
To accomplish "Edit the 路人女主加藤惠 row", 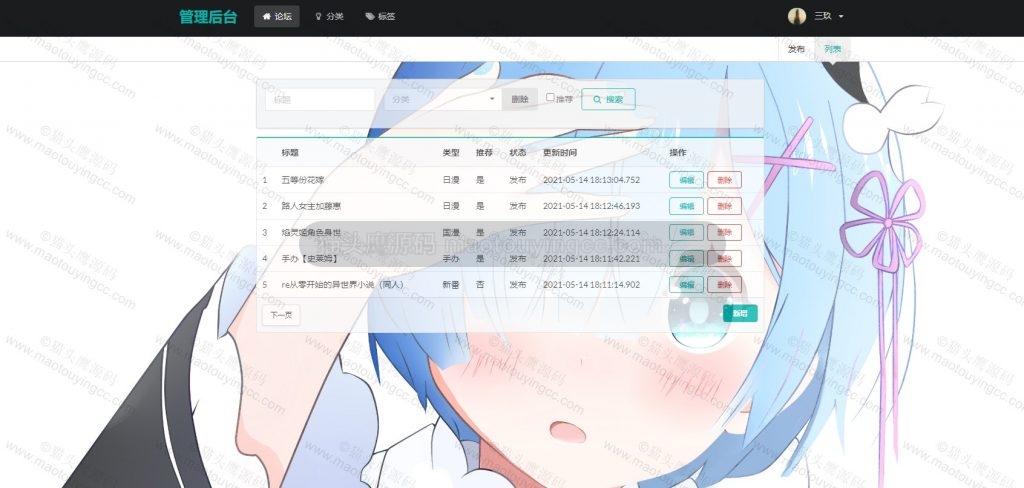I will click(x=686, y=206).
